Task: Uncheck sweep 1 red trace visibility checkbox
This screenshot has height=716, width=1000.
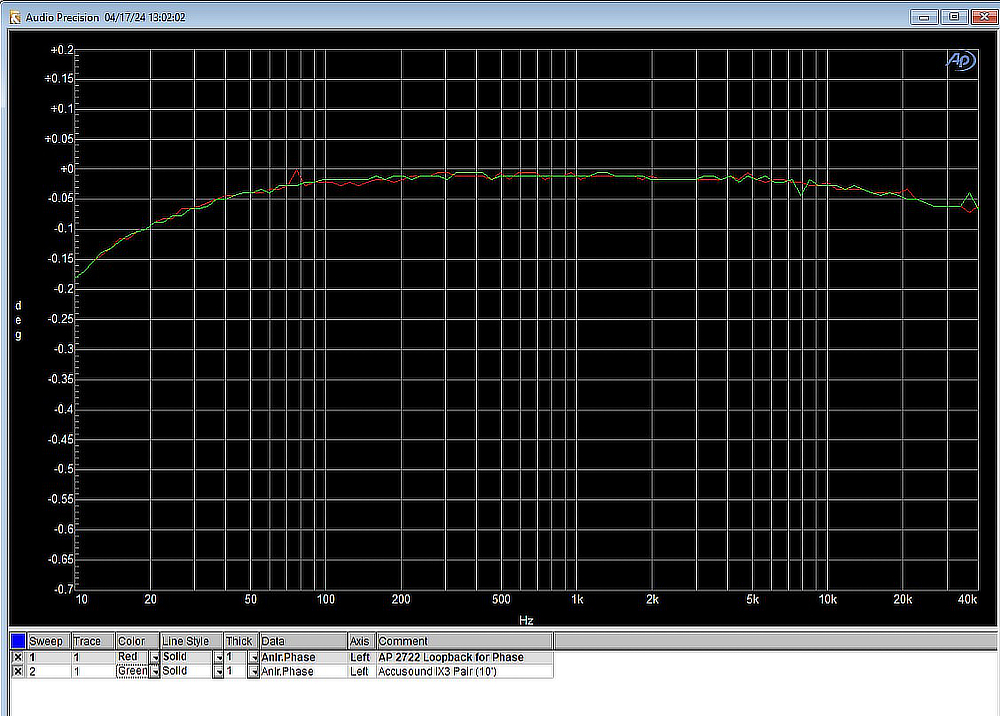Action: (x=18, y=657)
